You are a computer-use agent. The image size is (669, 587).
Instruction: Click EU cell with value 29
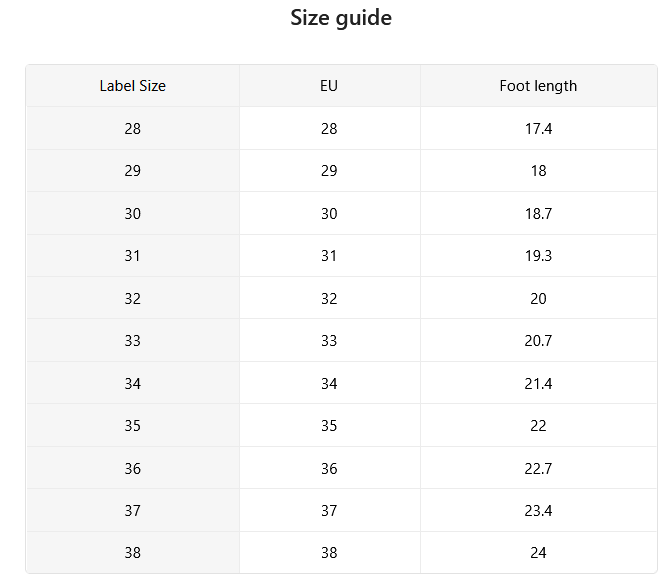click(x=329, y=171)
